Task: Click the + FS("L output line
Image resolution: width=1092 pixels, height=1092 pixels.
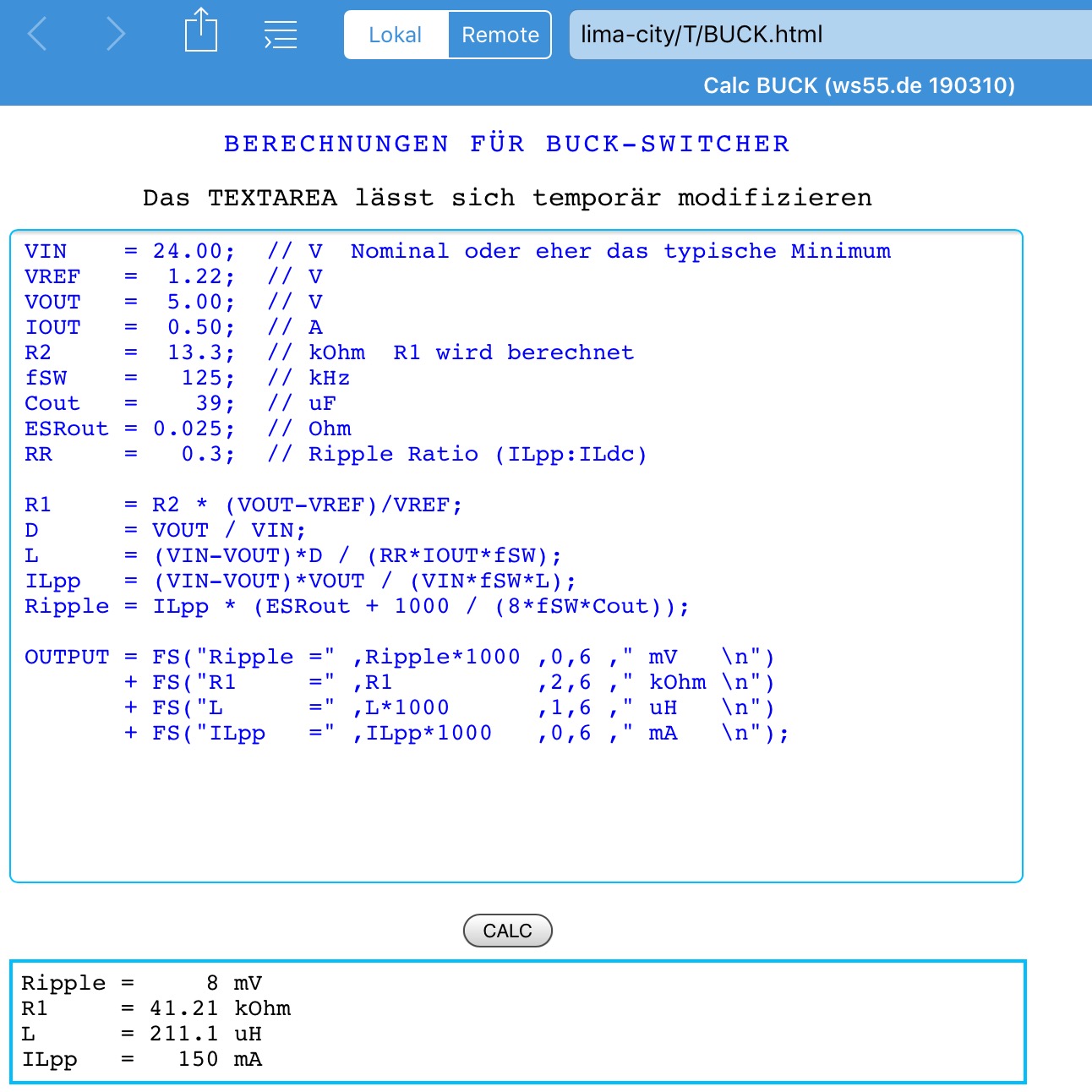Action: click(449, 707)
